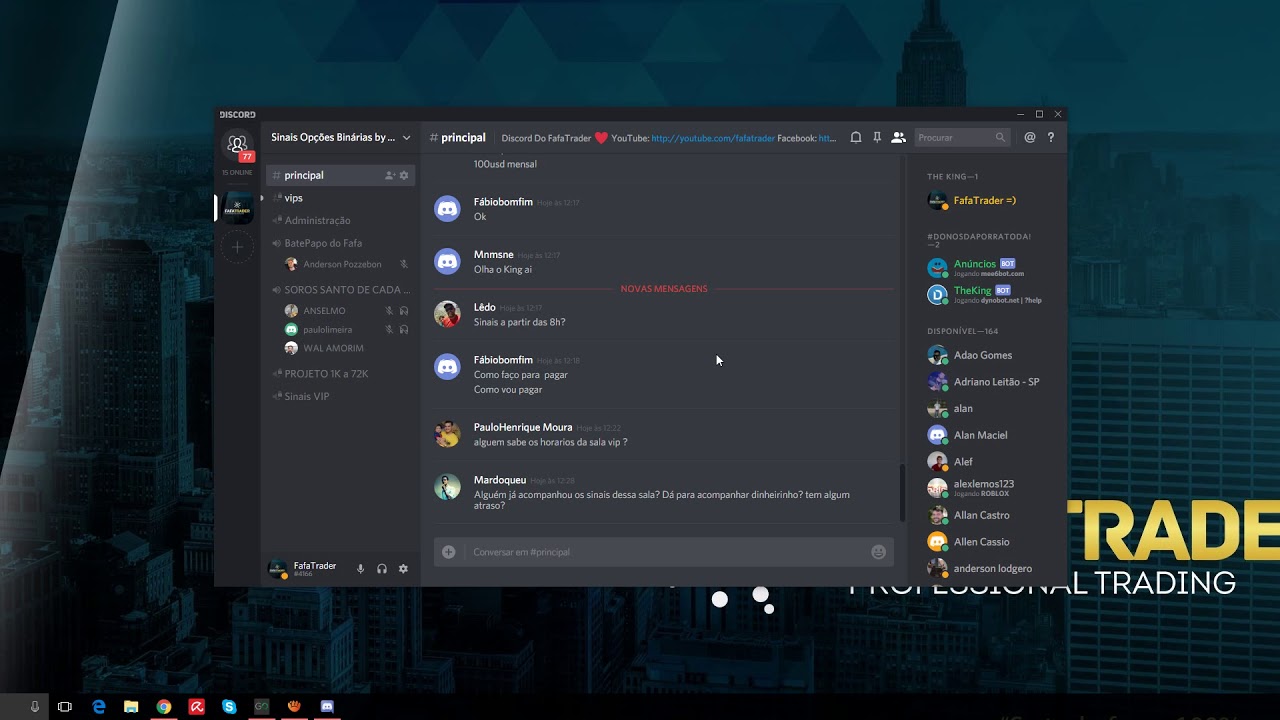The width and height of the screenshot is (1280, 720).
Task: Join the BatePapo do Fafa voice channel
Action: 340,243
